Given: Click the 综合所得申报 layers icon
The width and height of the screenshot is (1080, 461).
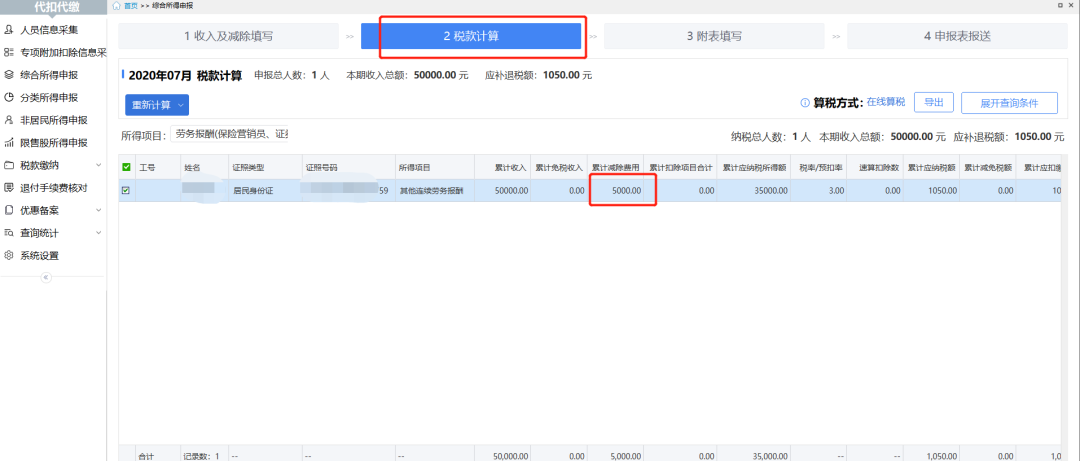Looking at the screenshot, I should [9, 74].
